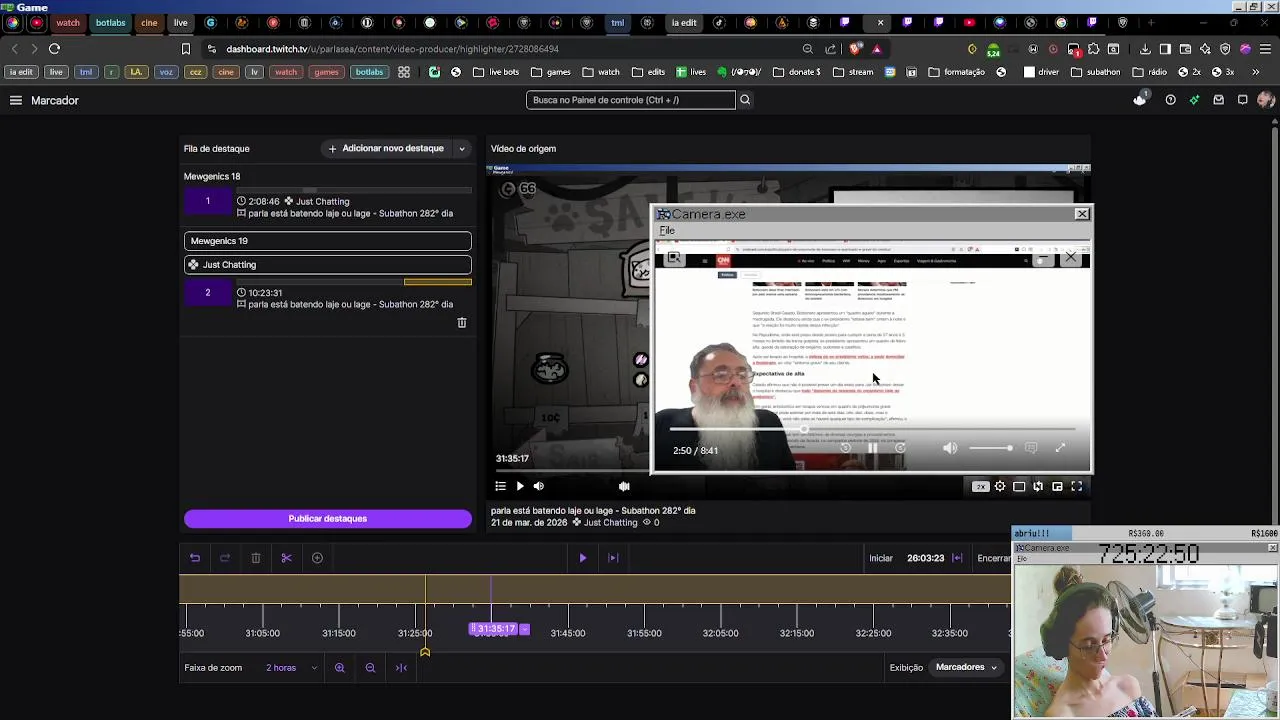
Task: Open the notifications icon with badge
Action: [x=1141, y=99]
